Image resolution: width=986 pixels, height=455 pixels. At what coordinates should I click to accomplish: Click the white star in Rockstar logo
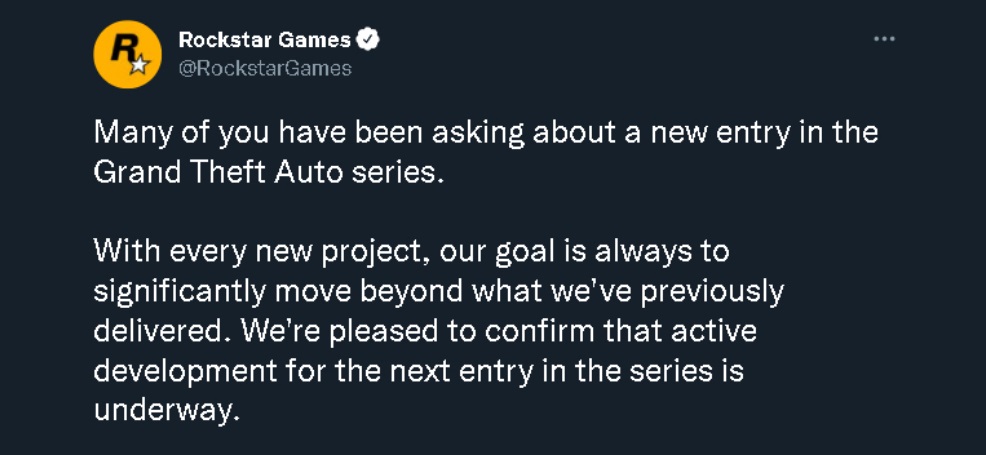(140, 63)
